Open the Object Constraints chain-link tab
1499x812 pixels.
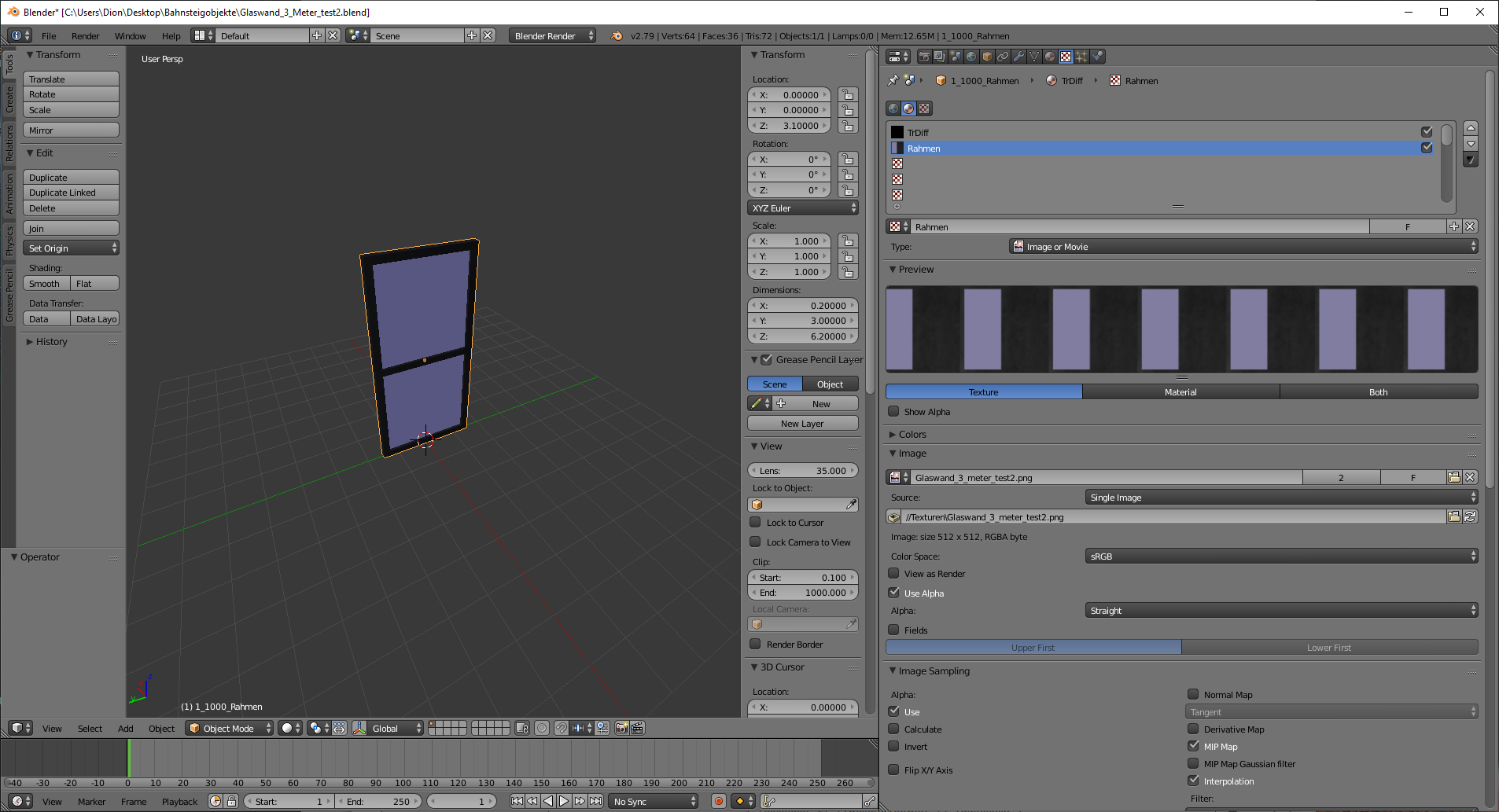pos(1003,57)
